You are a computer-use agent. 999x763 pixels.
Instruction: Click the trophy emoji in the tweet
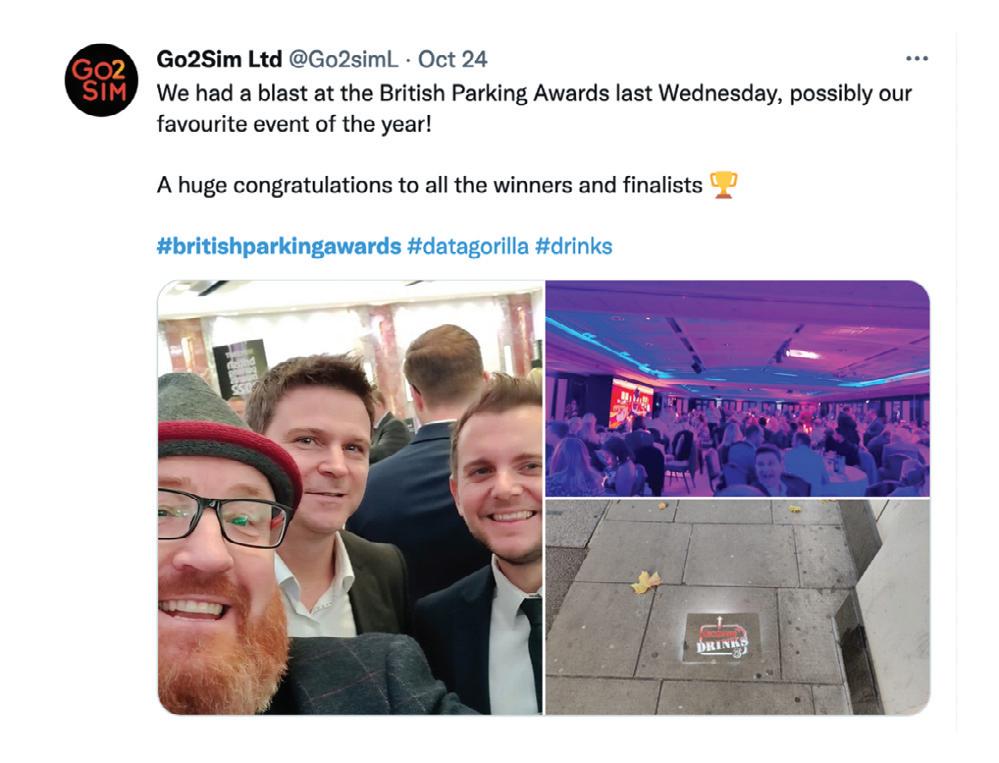click(723, 185)
